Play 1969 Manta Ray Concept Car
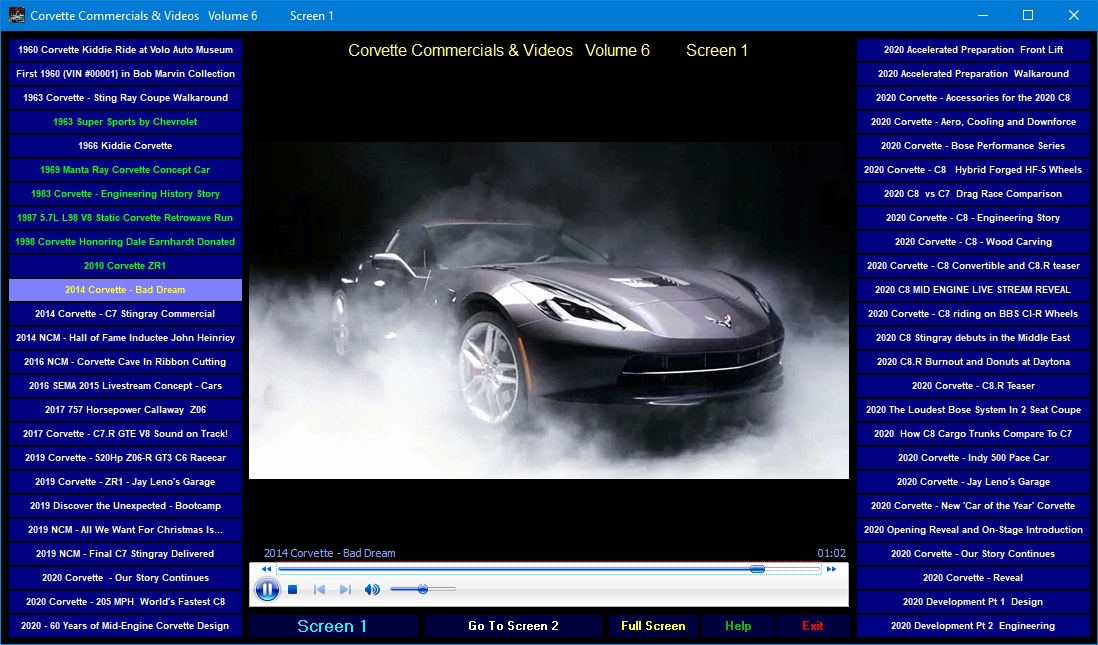This screenshot has width=1098, height=645. coord(125,169)
